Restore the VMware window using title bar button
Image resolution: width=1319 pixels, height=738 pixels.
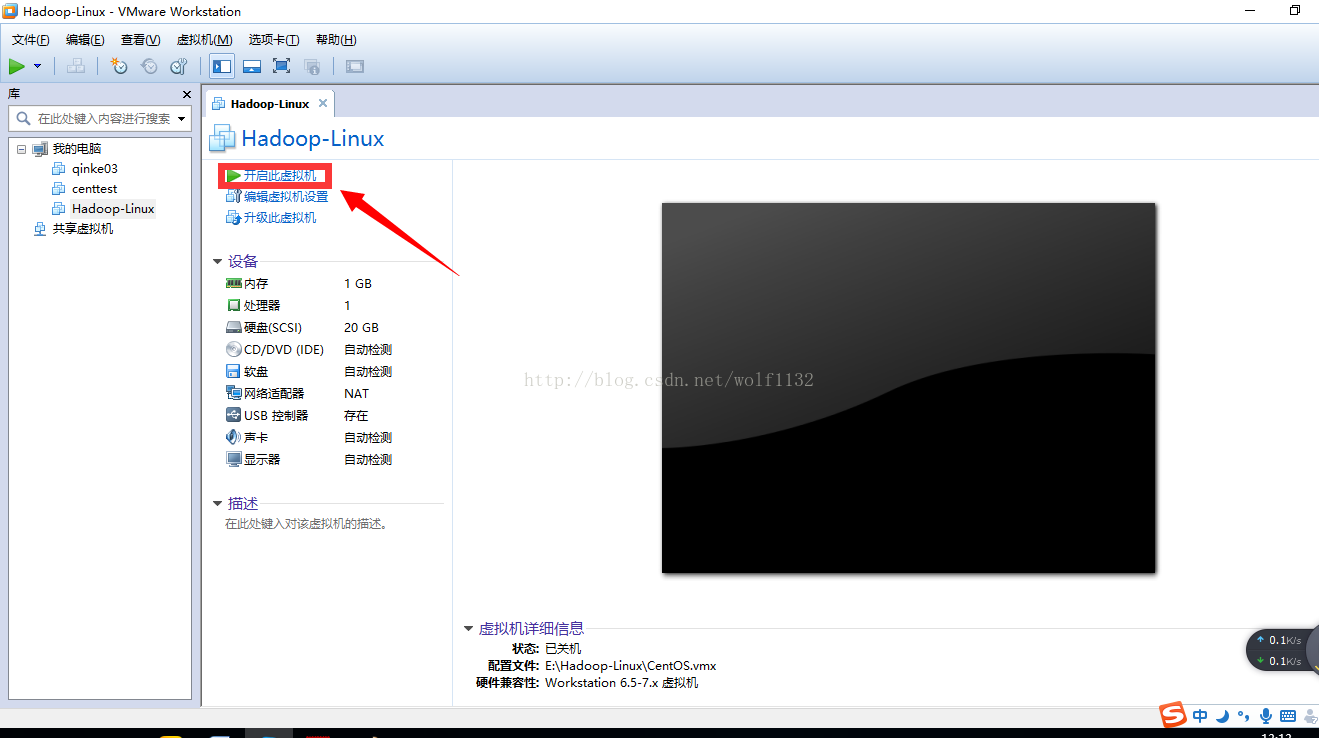tap(1295, 11)
